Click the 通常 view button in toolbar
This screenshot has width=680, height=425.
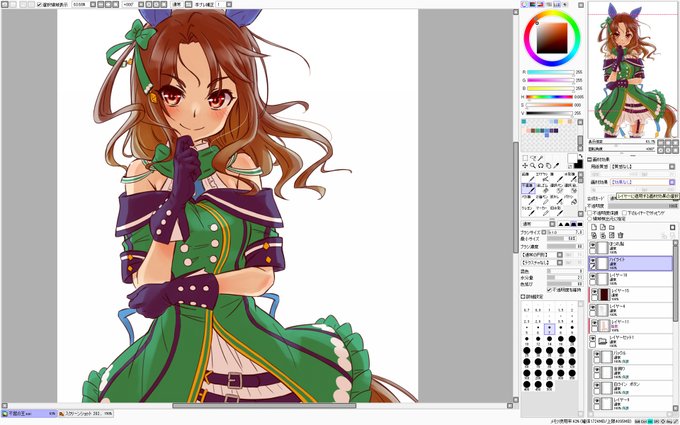tap(177, 4)
